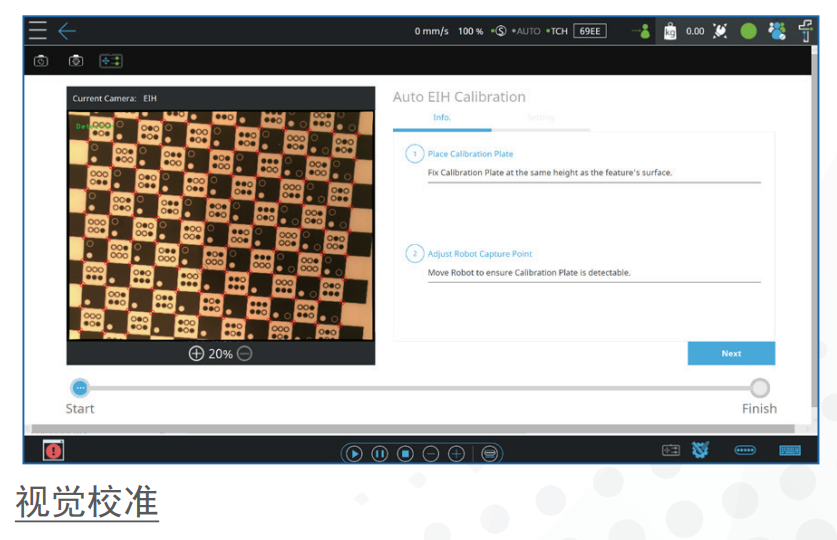Viewport: 837px width, 540px height.
Task: Select the highlighted calibration tool icon
Action: [110, 61]
